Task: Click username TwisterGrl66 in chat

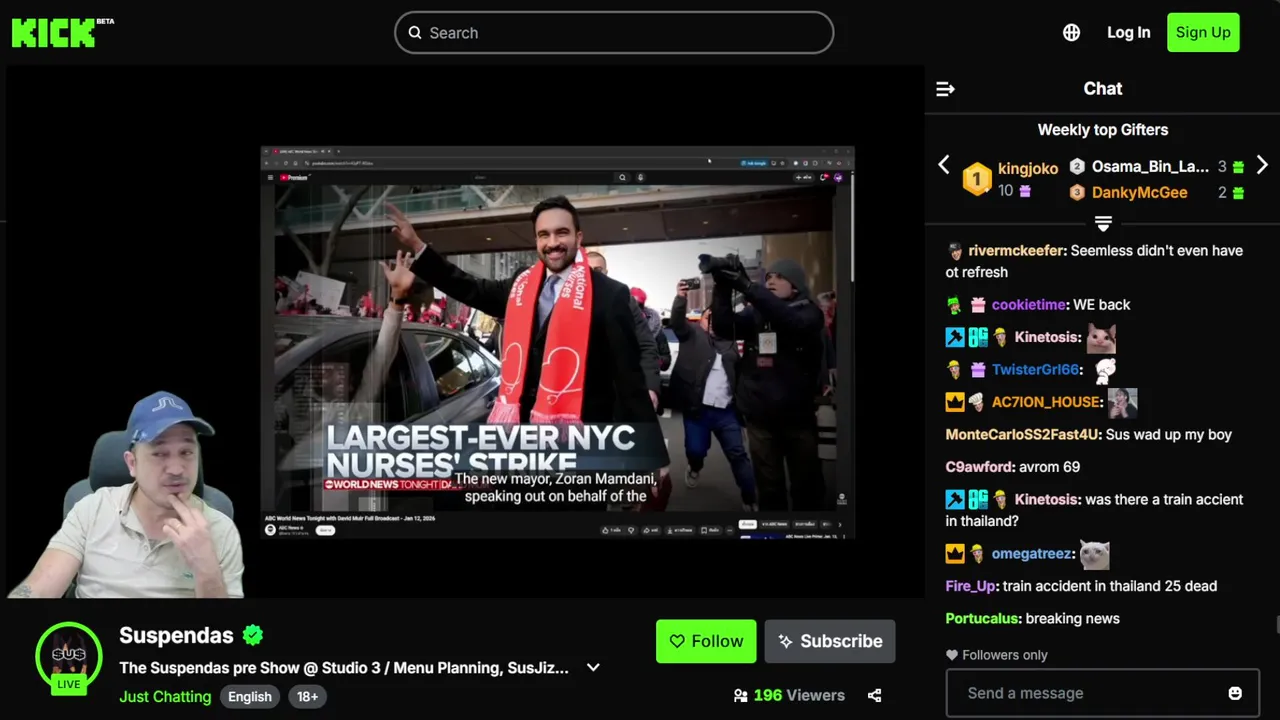Action: tap(1036, 370)
